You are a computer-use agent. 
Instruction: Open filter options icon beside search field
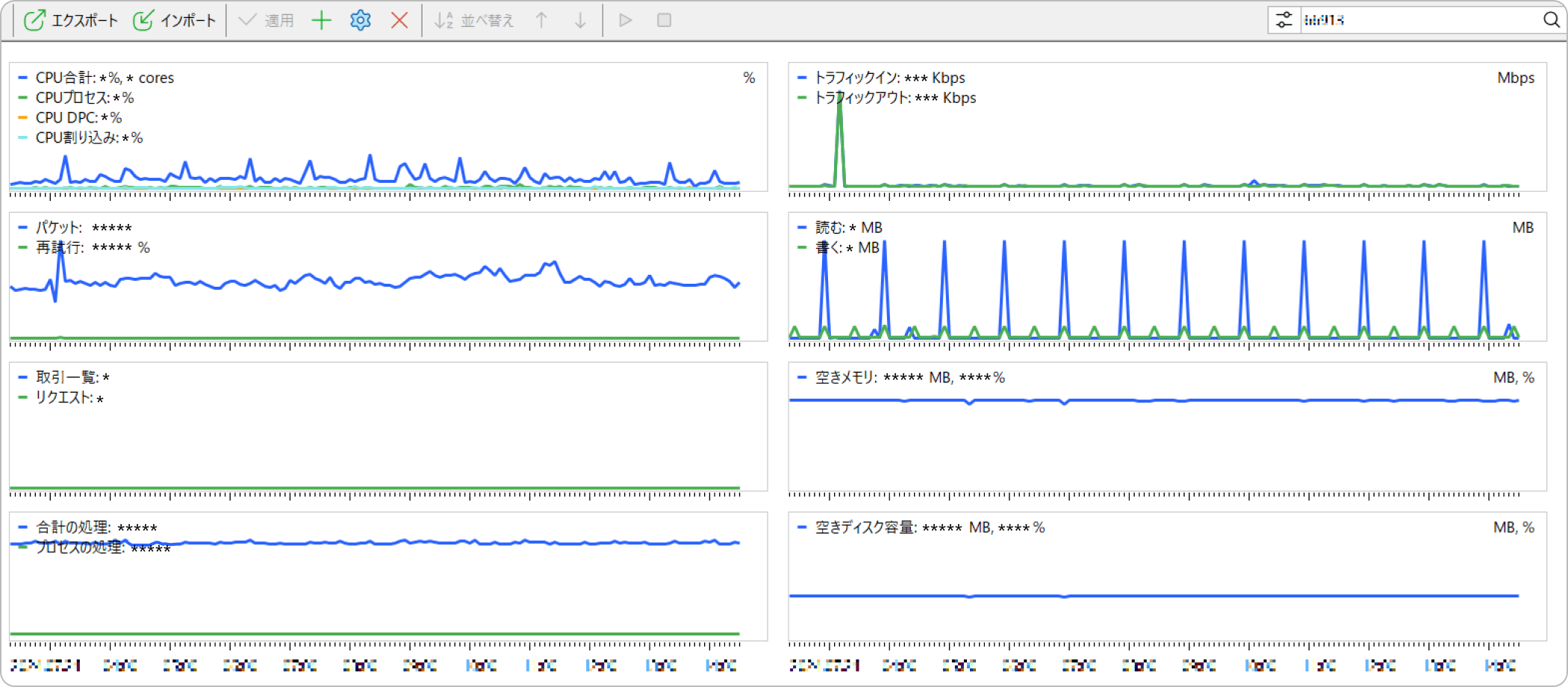tap(1284, 20)
